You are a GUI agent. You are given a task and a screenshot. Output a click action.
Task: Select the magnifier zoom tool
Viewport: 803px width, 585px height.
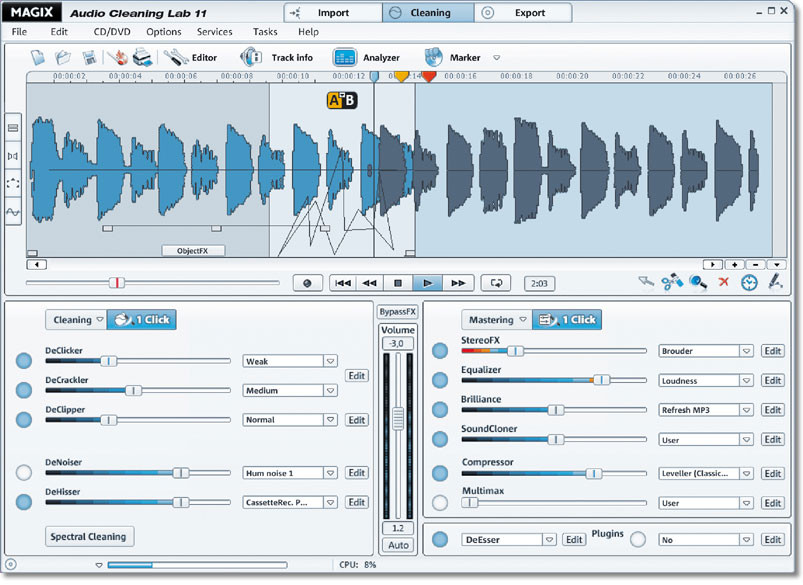click(698, 282)
